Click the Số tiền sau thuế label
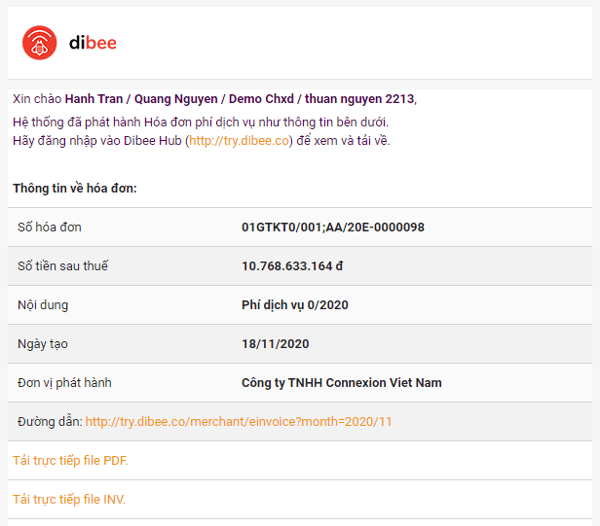This screenshot has width=600, height=526. (63, 266)
